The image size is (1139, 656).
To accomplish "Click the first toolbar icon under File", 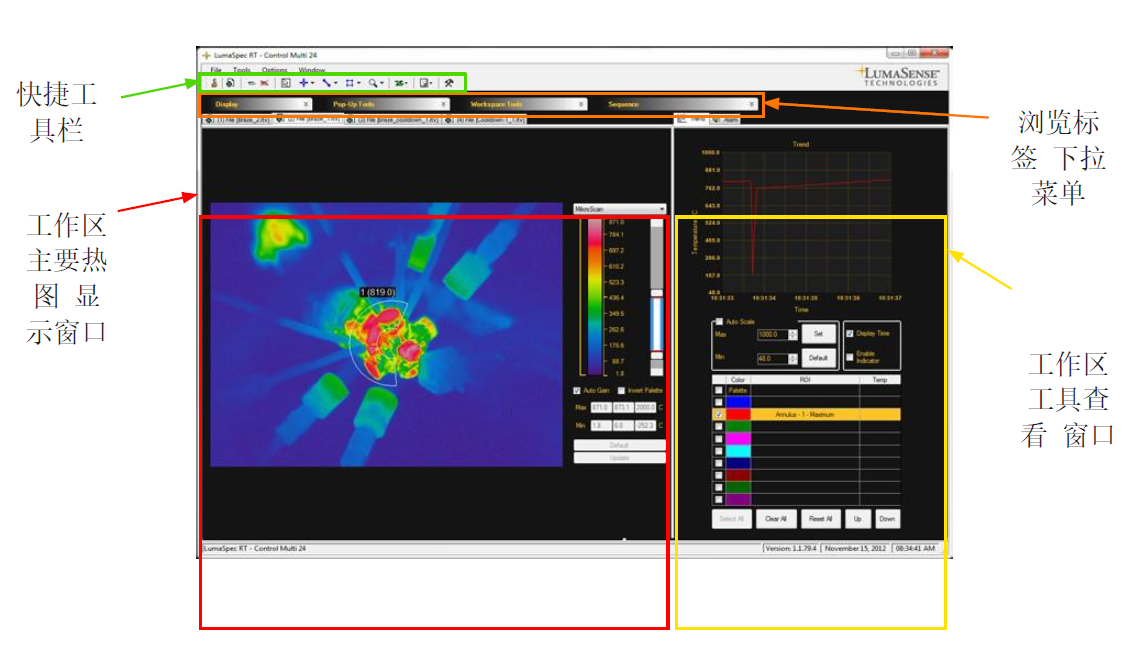I will pyautogui.click(x=213, y=84).
